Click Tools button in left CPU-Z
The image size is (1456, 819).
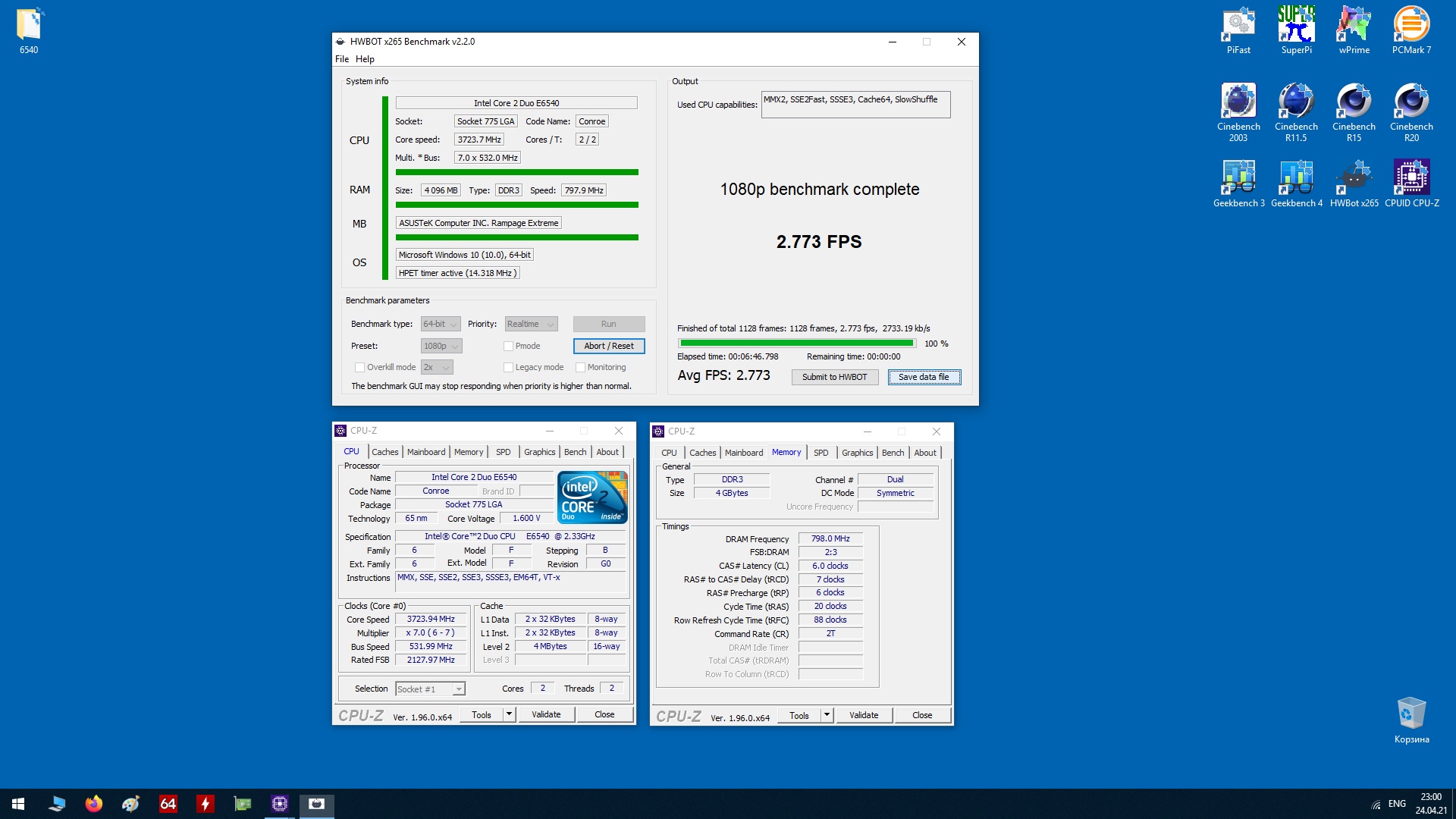click(x=482, y=714)
